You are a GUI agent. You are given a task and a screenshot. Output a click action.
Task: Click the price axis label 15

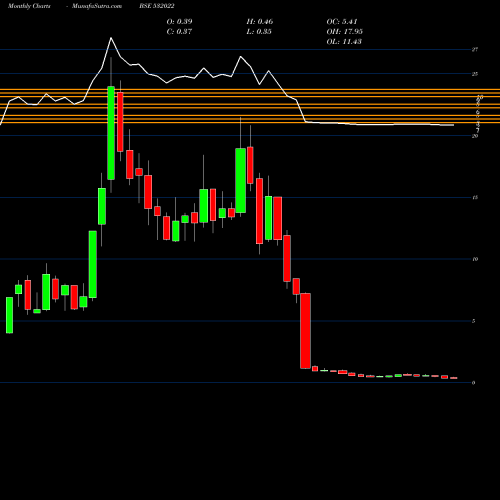pos(475,197)
